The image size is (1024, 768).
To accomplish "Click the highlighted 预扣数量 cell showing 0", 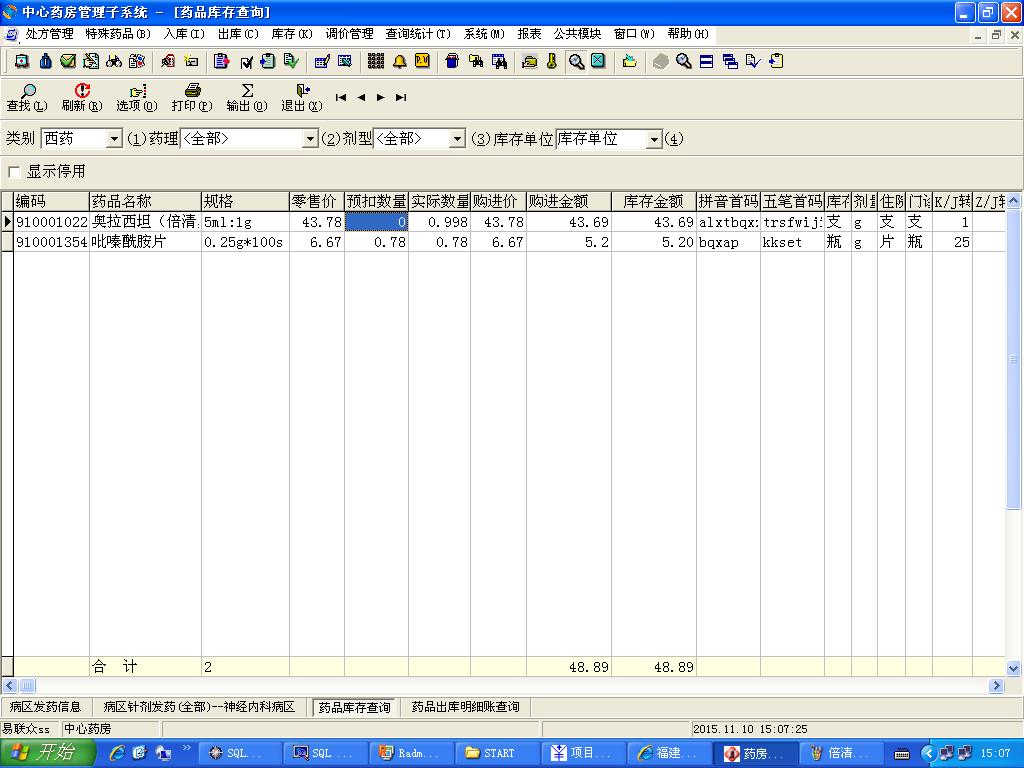I will click(x=376, y=222).
